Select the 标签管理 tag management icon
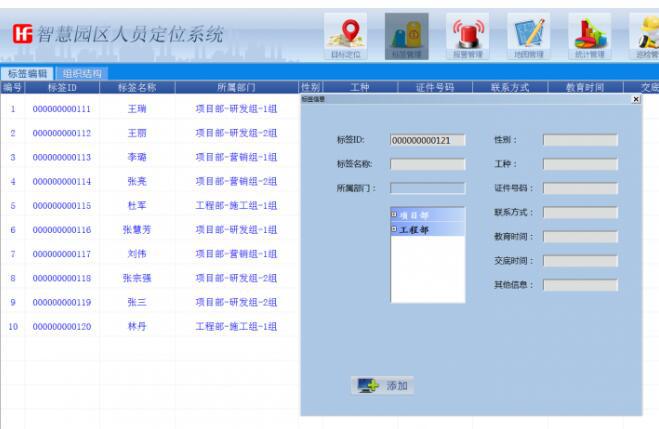The height and width of the screenshot is (429, 659). 406,37
